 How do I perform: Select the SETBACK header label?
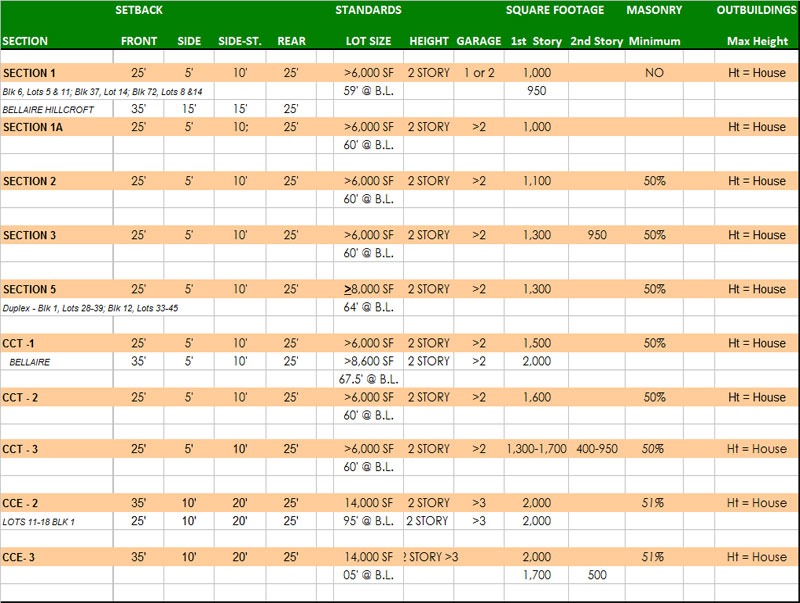tap(139, 10)
